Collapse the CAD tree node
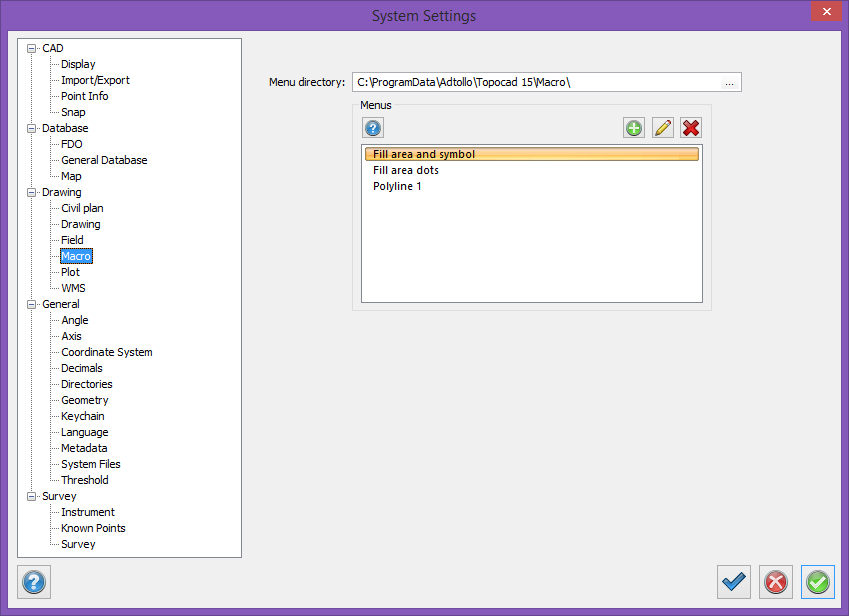Screen dimensions: 849x616 click(x=32, y=48)
